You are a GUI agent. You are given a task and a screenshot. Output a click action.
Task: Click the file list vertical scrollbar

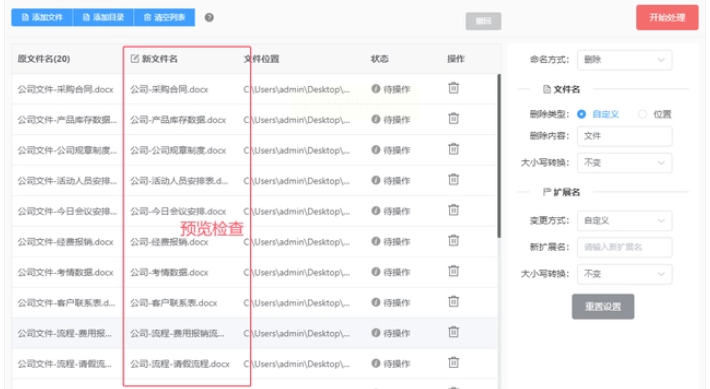(x=499, y=156)
